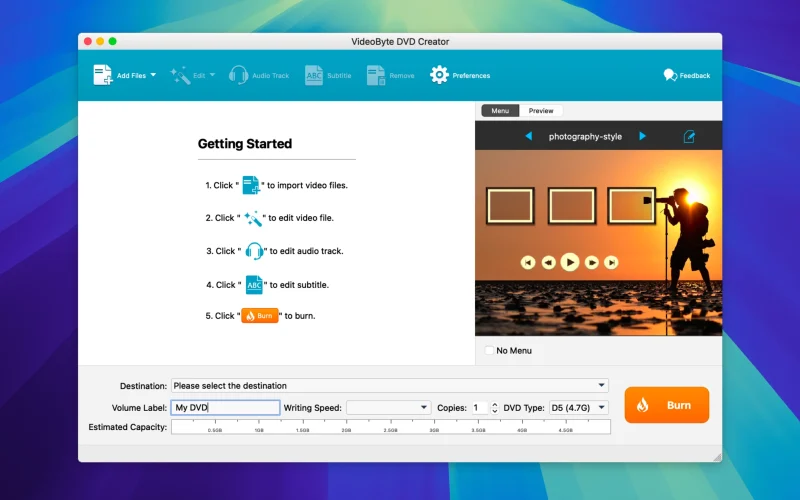Click the photography-style template name

585,137
